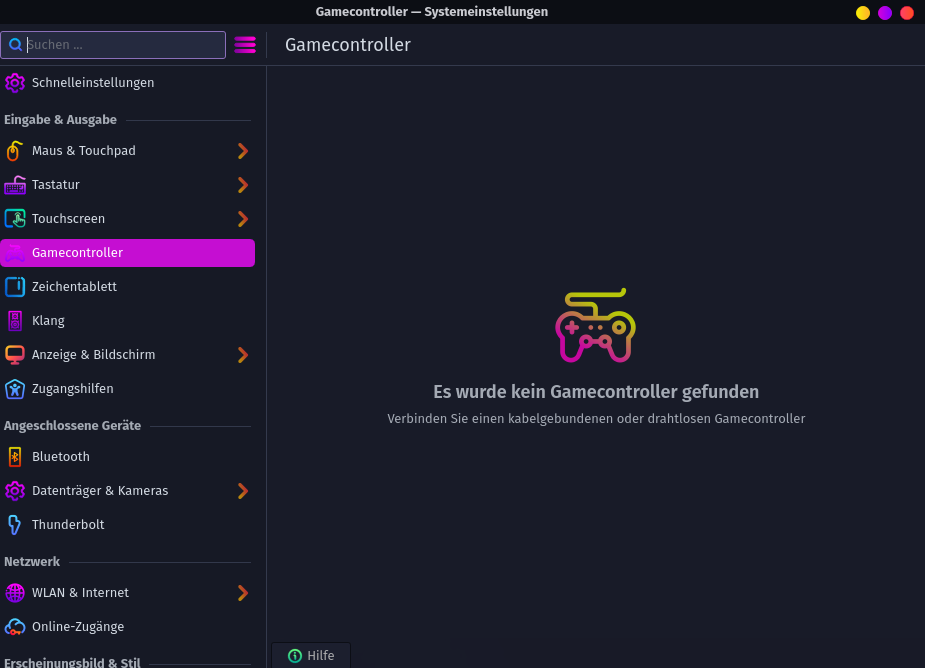Image resolution: width=925 pixels, height=668 pixels.
Task: Open Zugangshilfen accessibility icon
Action: pyautogui.click(x=14, y=389)
